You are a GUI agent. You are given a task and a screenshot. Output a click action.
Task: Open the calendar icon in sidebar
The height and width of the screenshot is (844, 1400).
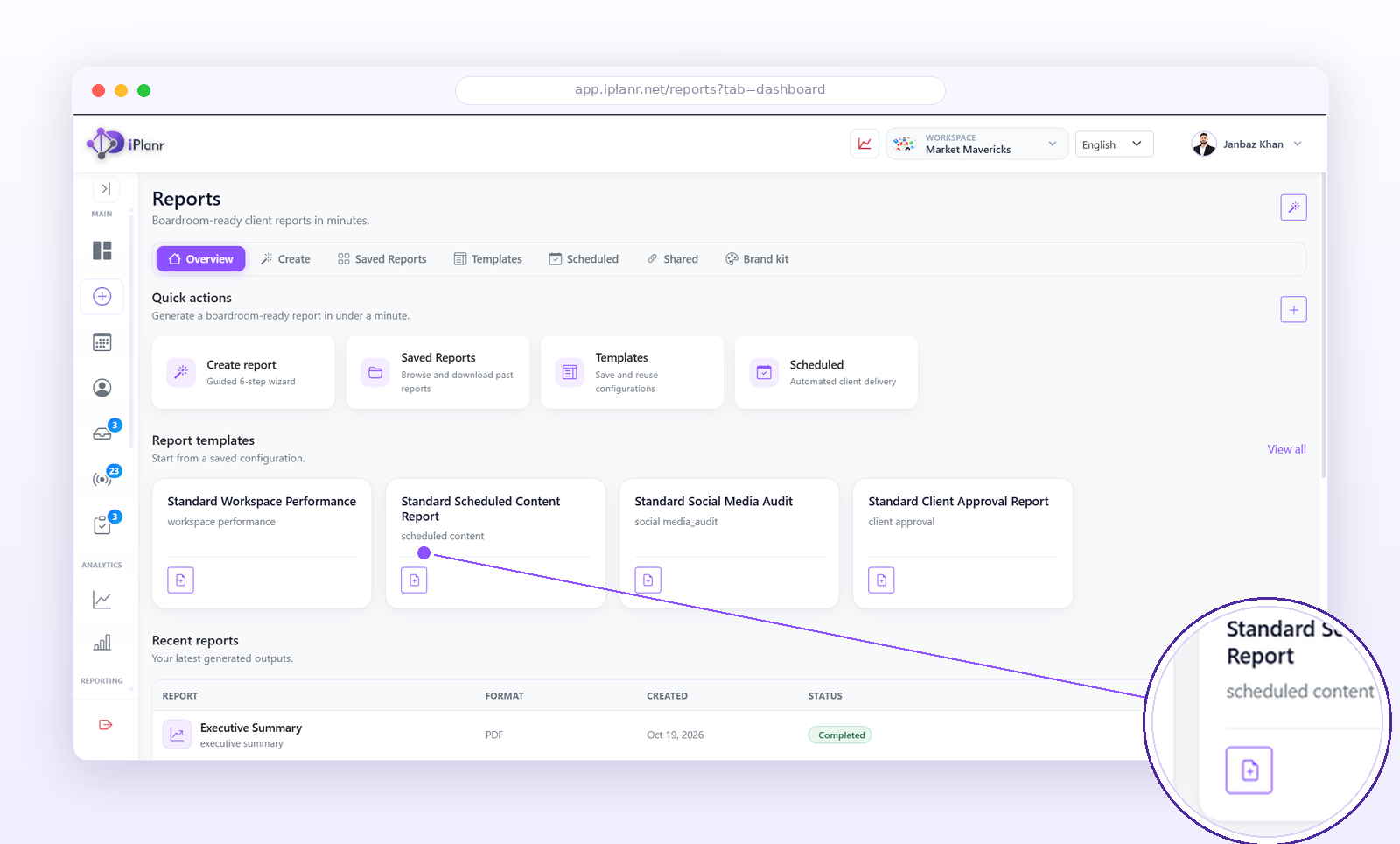(102, 342)
